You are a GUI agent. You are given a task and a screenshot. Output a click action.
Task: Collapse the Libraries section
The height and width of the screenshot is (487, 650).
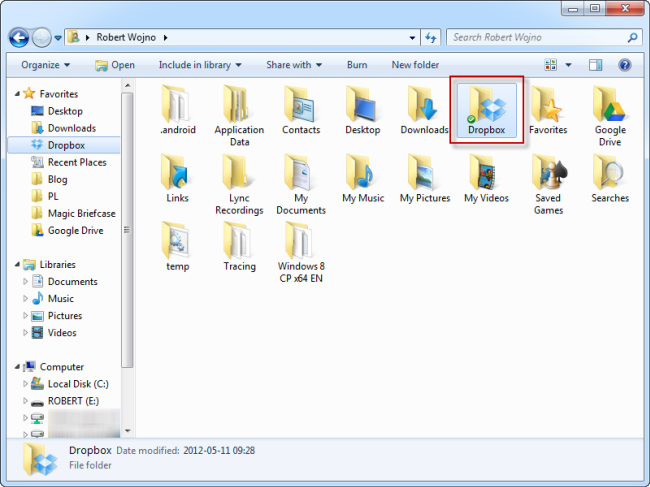pyautogui.click(x=17, y=264)
